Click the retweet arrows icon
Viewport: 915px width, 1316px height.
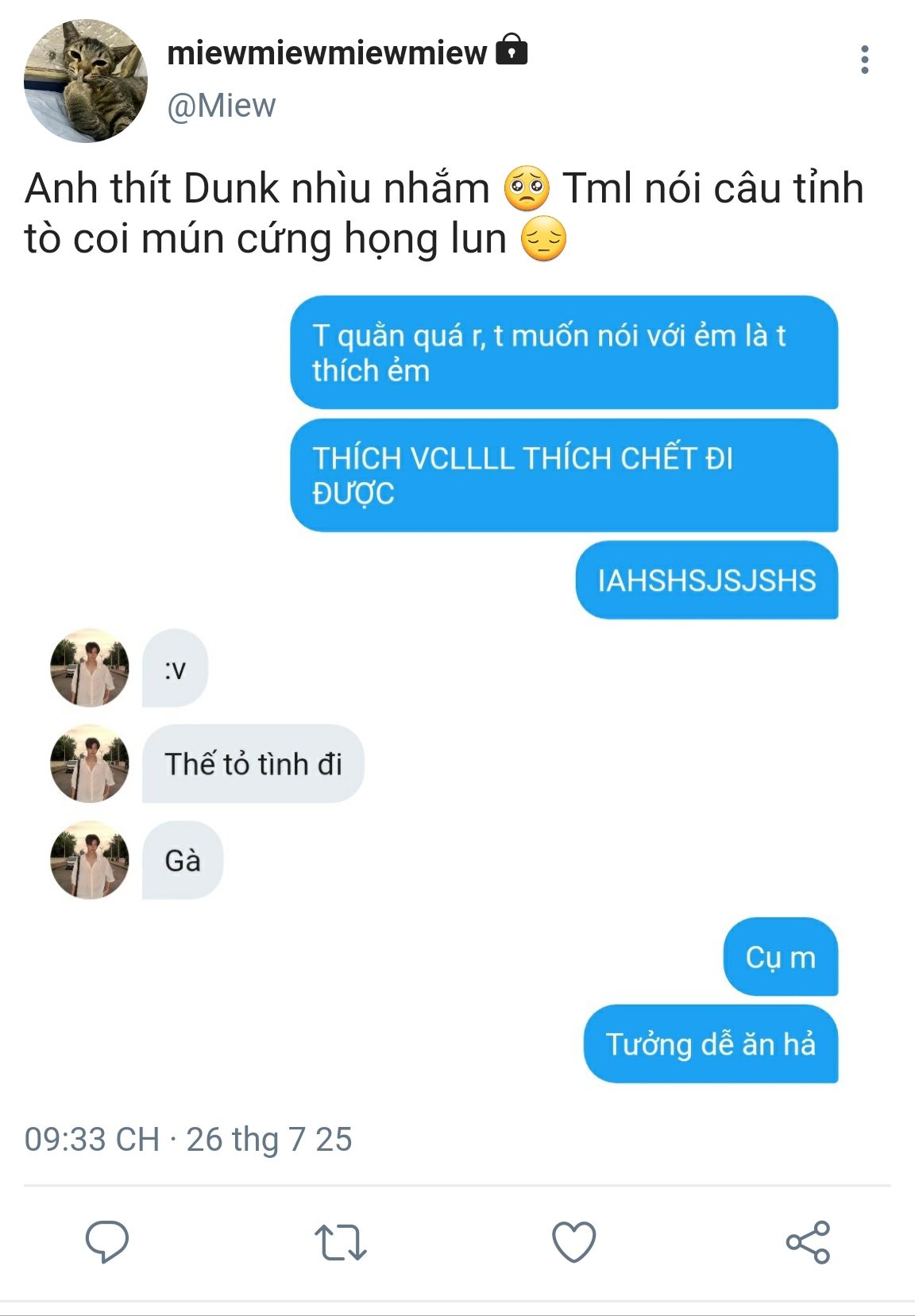point(340,1242)
